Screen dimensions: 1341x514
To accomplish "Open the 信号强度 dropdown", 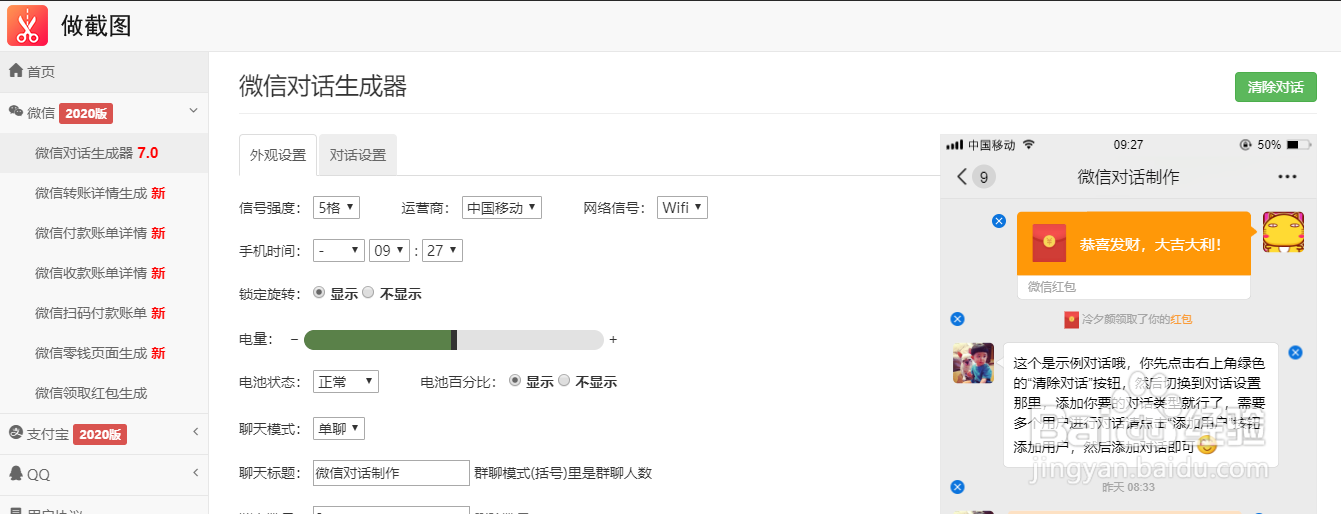I will 336,208.
